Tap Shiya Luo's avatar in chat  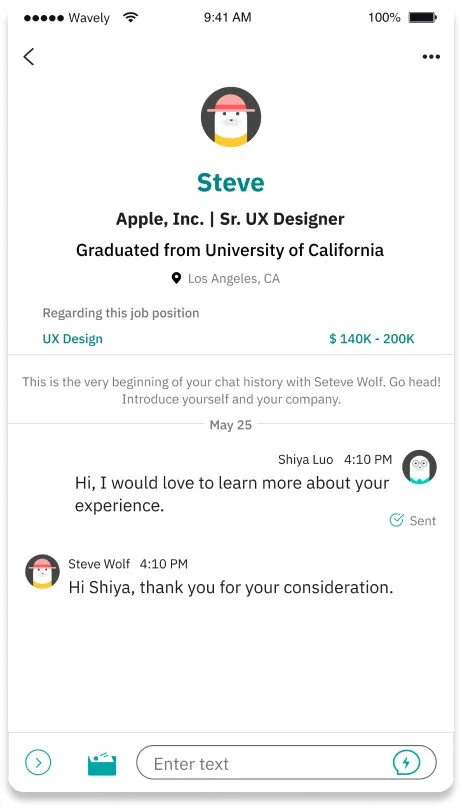tap(420, 467)
